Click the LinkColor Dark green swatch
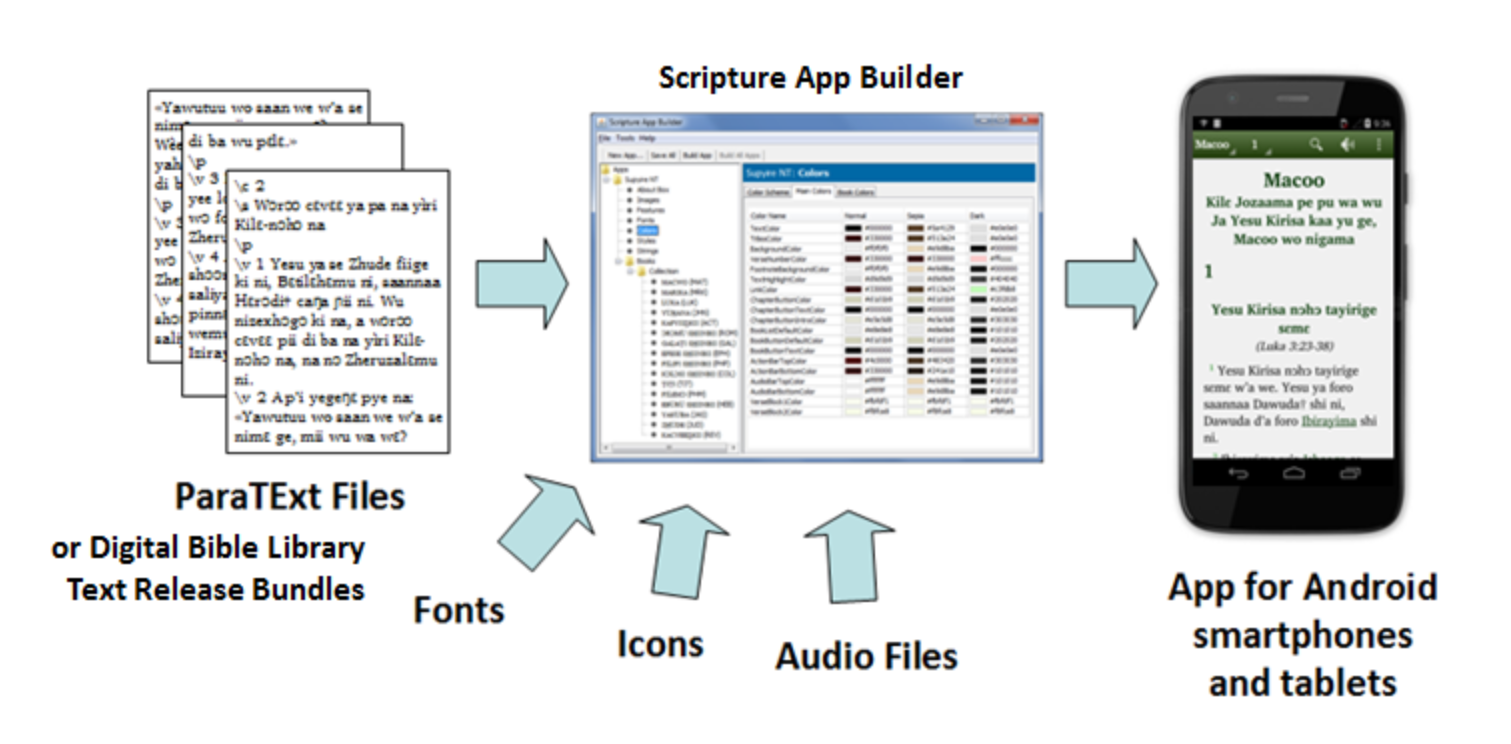Image resolution: width=1511 pixels, height=744 pixels. [978, 289]
